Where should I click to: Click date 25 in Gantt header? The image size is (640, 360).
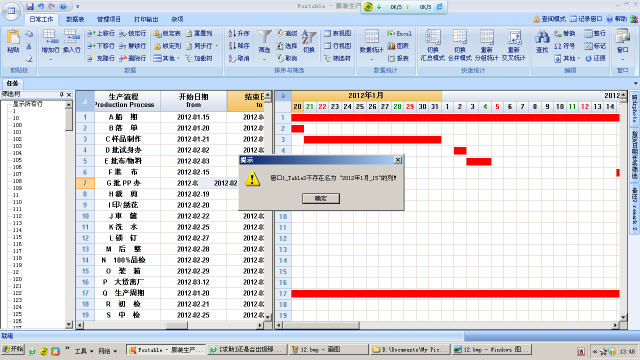click(x=360, y=107)
